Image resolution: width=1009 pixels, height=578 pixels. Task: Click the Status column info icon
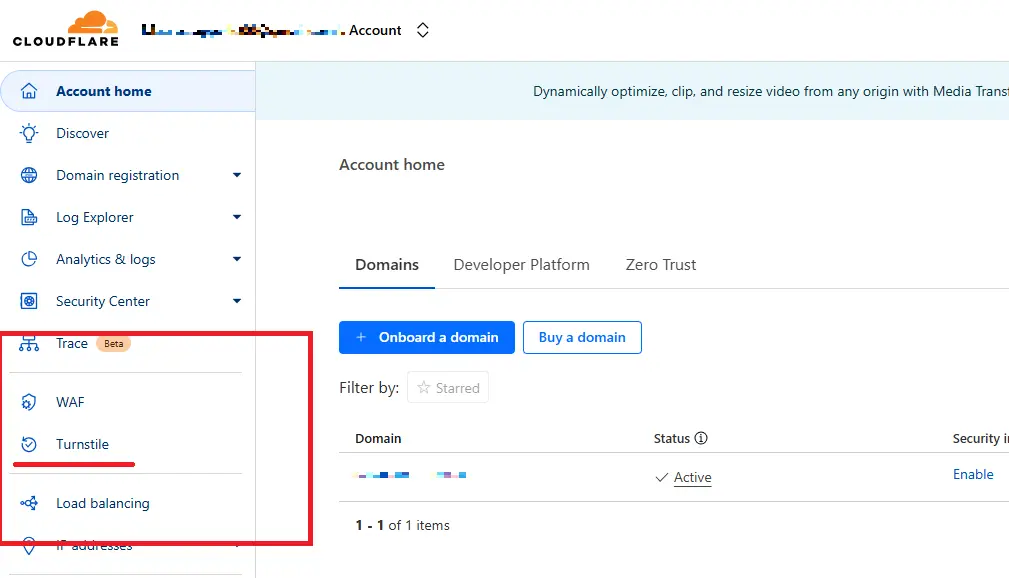click(701, 438)
